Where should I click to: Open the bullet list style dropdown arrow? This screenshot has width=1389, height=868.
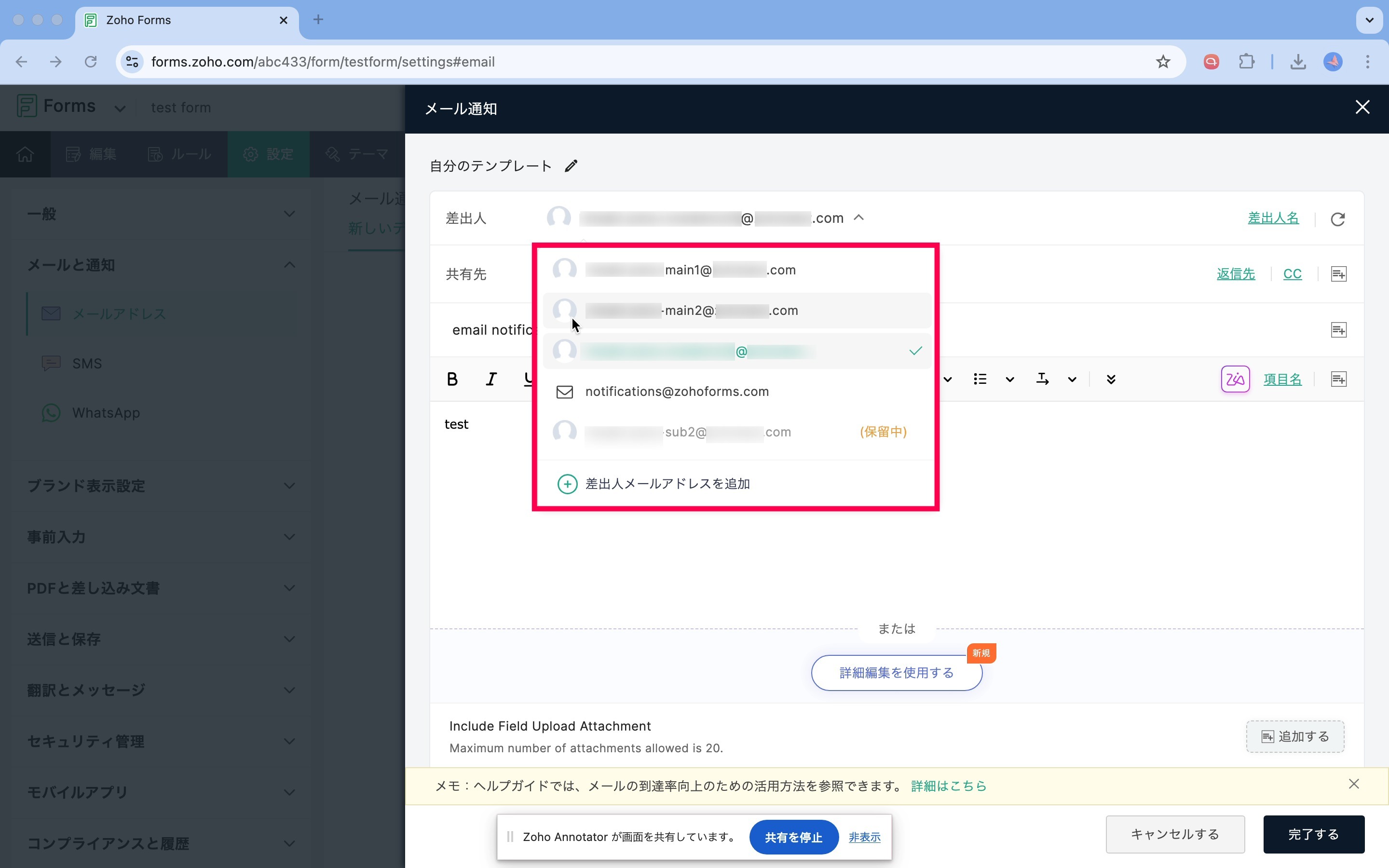[1010, 379]
